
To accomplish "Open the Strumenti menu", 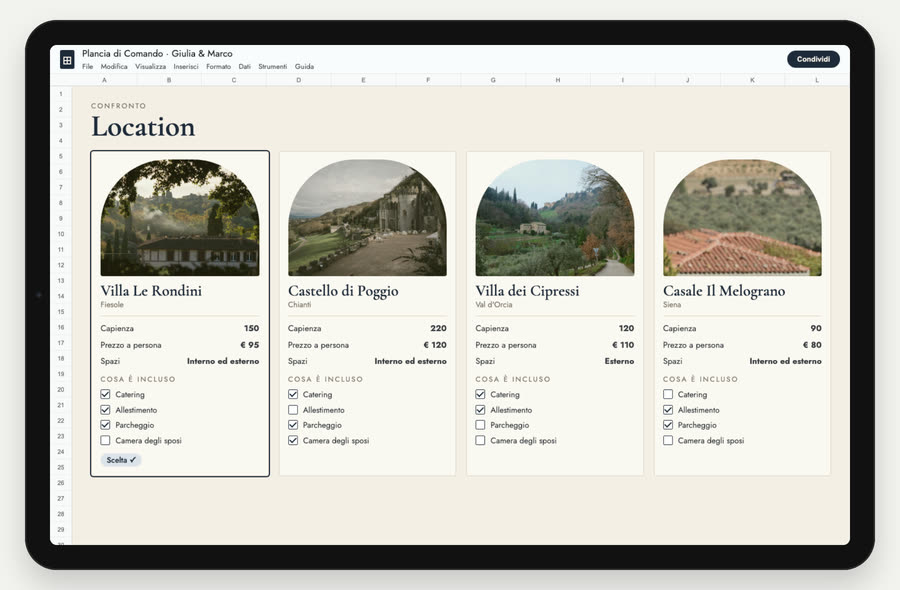I will (x=273, y=67).
